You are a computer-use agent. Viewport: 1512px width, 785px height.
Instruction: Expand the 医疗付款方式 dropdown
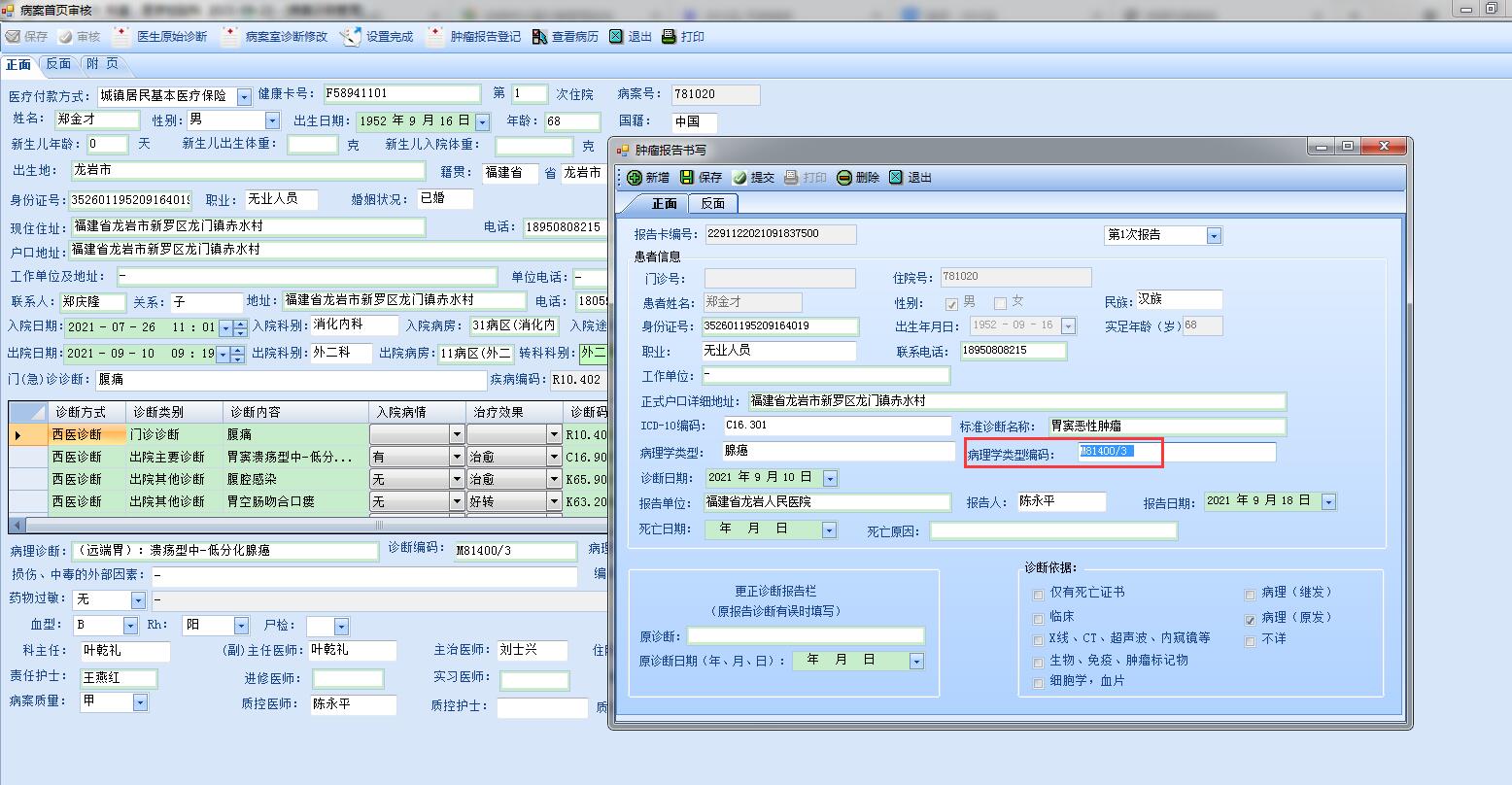click(244, 97)
